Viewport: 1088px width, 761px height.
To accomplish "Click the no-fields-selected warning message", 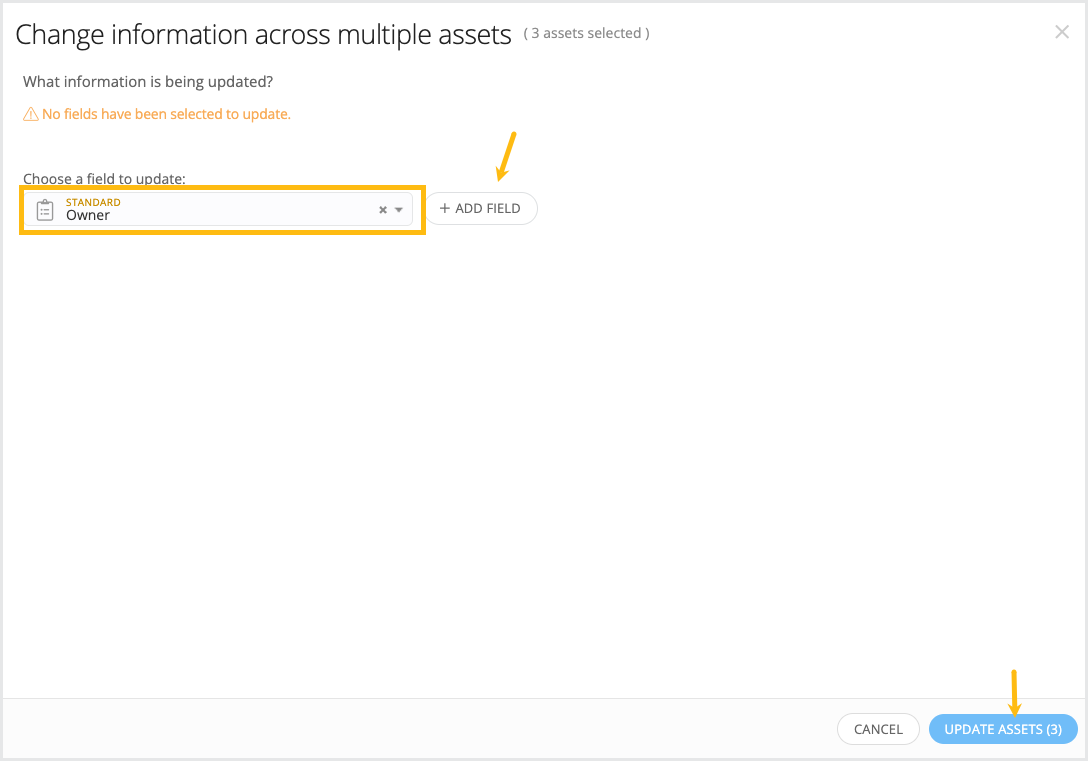I will pyautogui.click(x=166, y=114).
